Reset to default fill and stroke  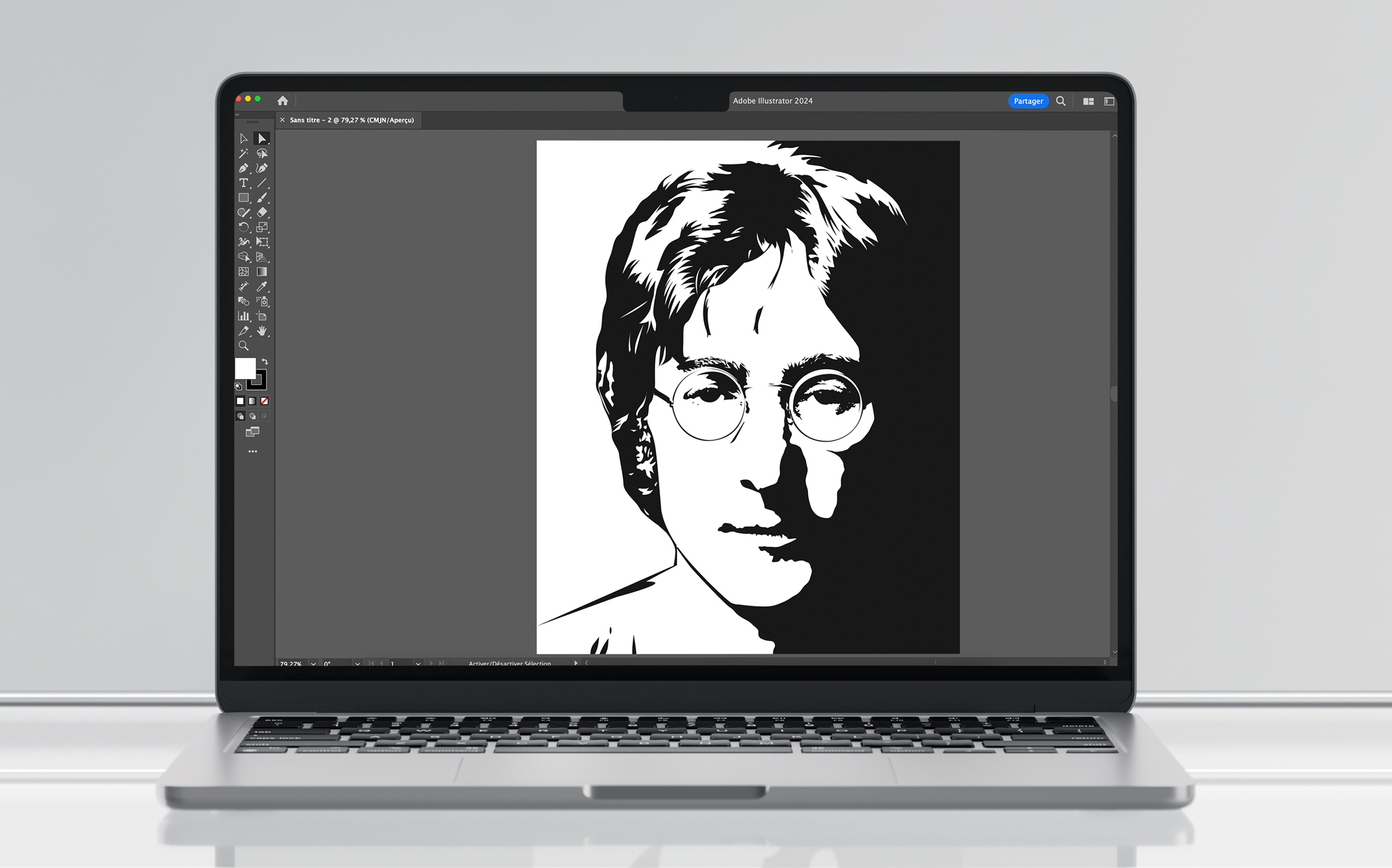tap(239, 386)
